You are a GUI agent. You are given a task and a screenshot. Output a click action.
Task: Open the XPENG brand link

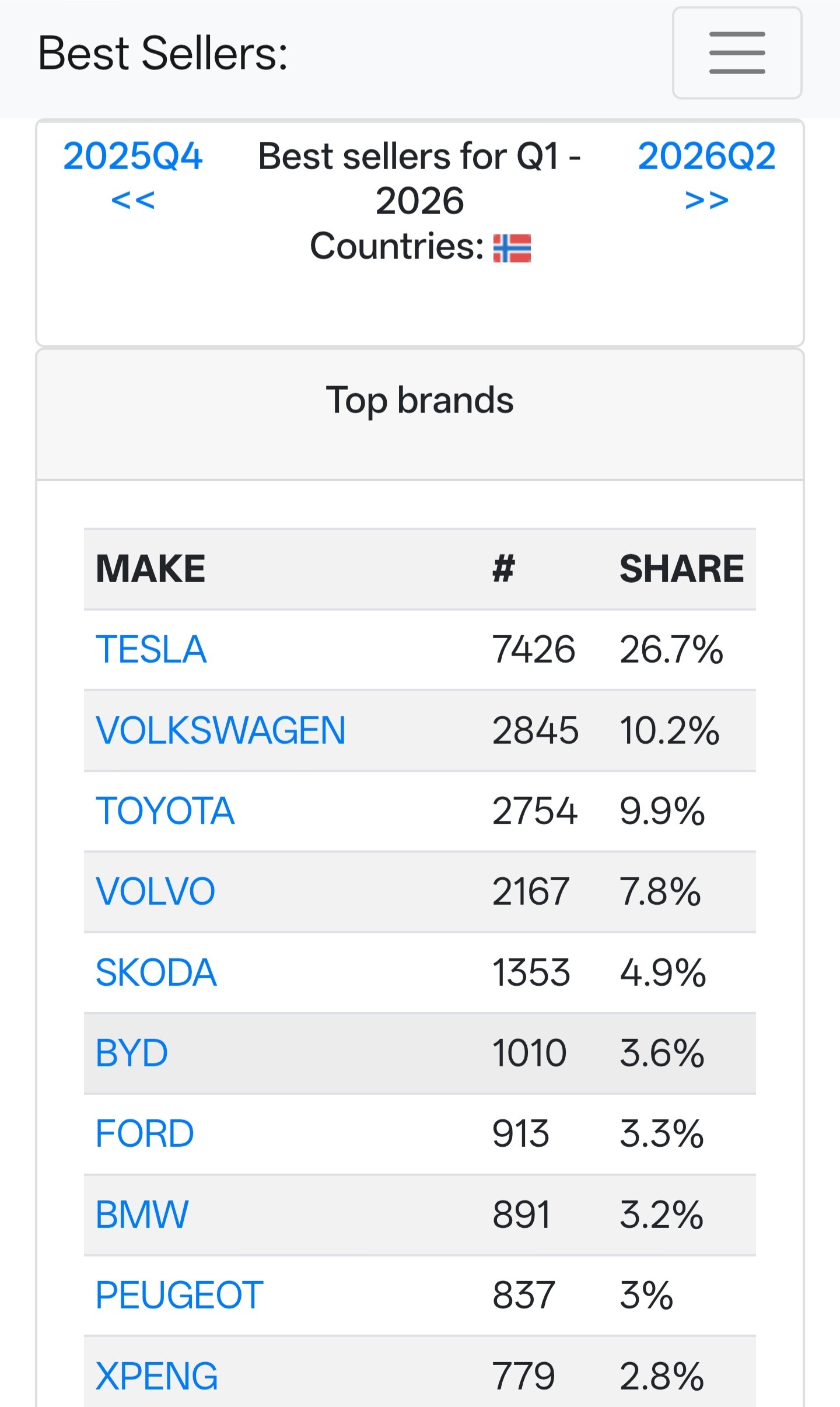click(157, 1375)
